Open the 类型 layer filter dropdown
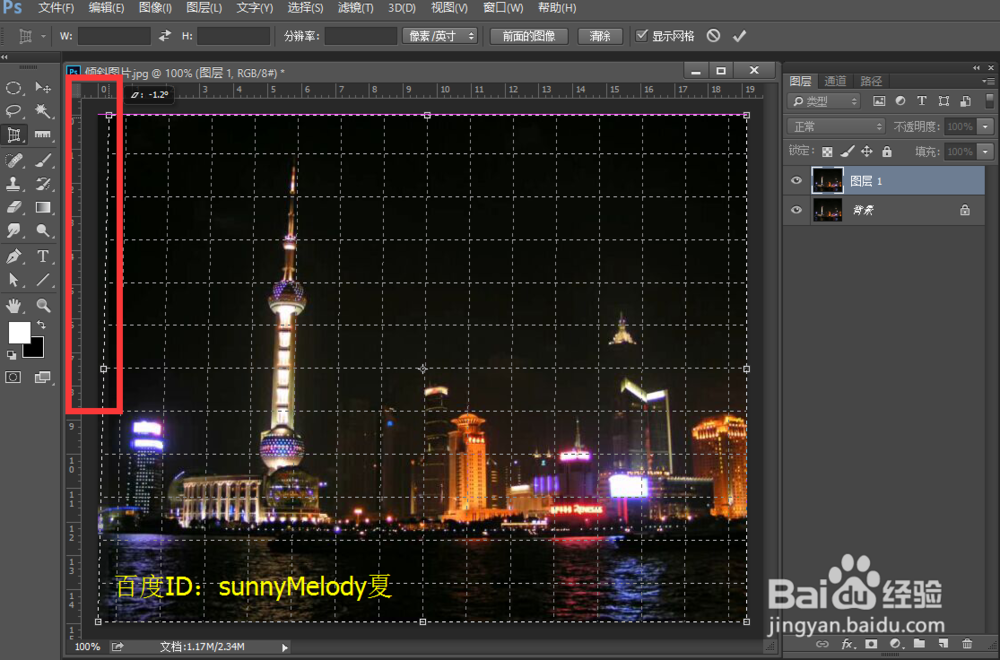Screen dimensions: 1000x660 (x=824, y=101)
